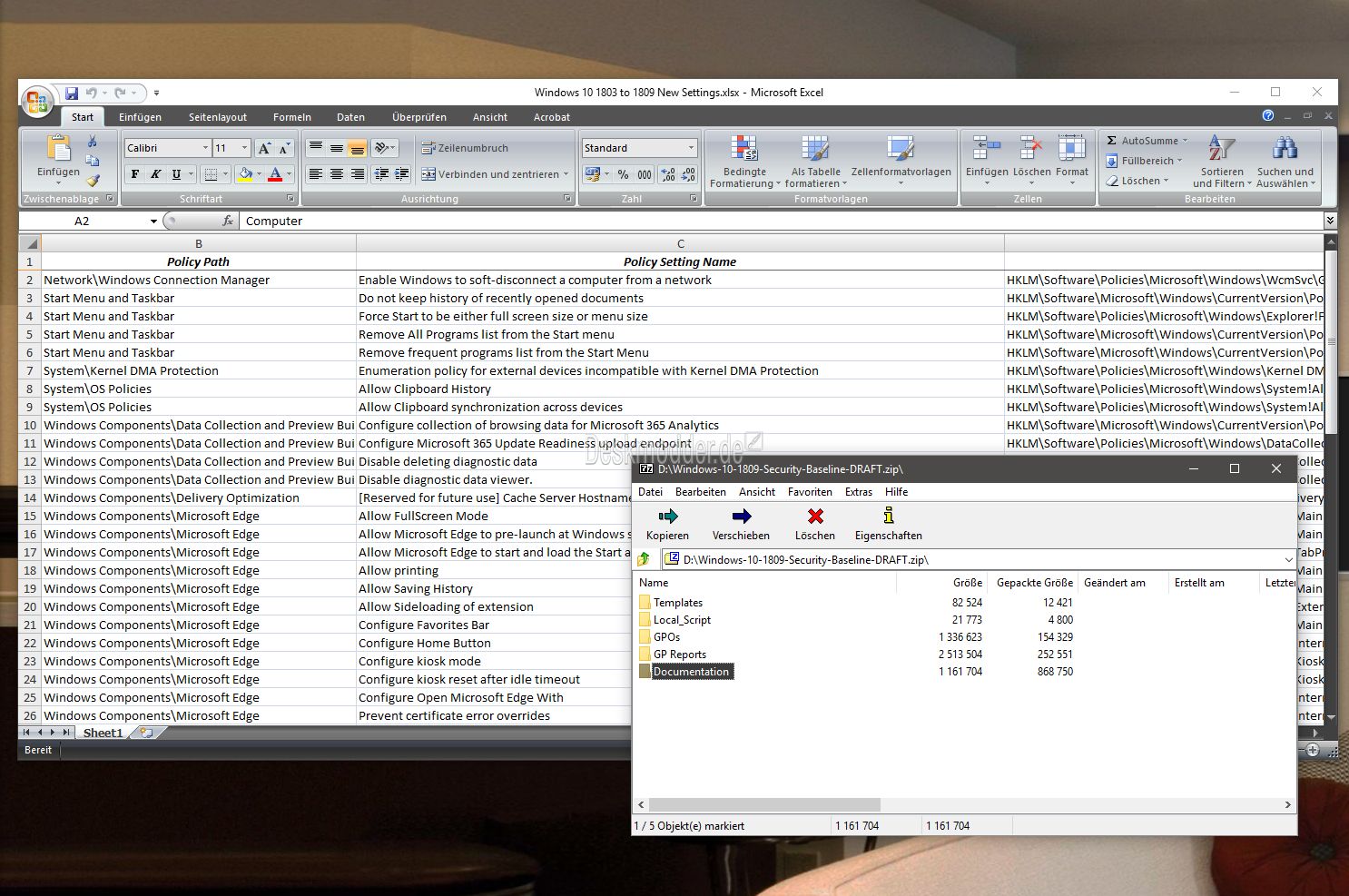1349x896 pixels.
Task: Click the Name Box showing A2
Action: click(x=82, y=221)
